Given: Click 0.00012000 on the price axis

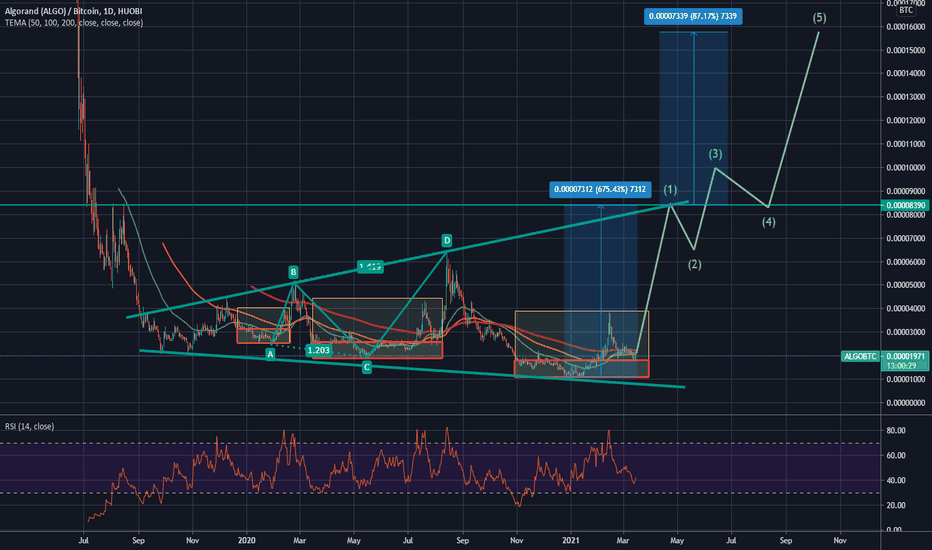Looking at the screenshot, I should point(906,121).
